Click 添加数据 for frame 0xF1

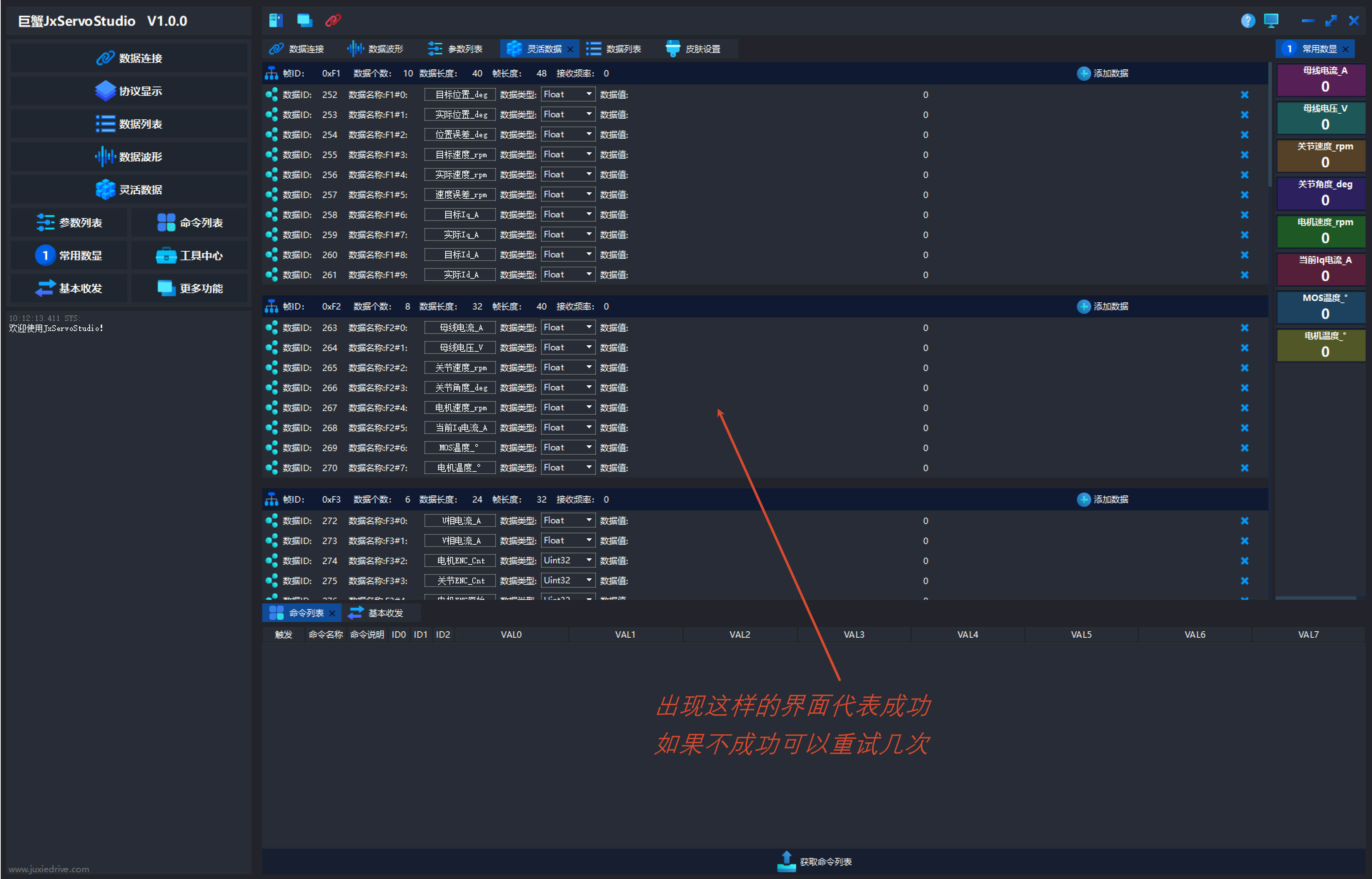tap(1103, 74)
